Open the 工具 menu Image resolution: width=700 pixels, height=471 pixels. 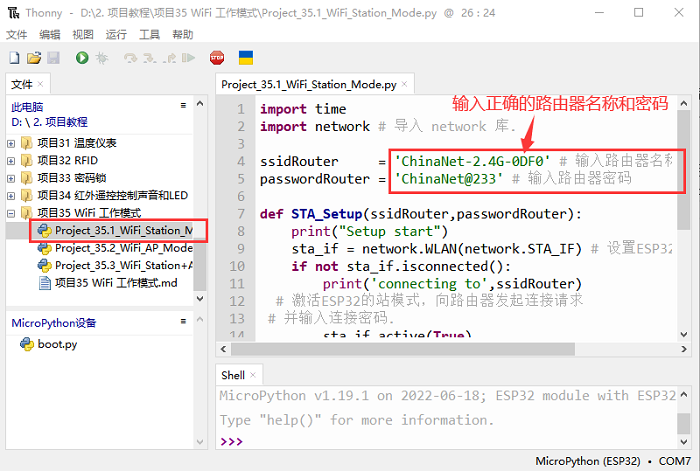149,34
